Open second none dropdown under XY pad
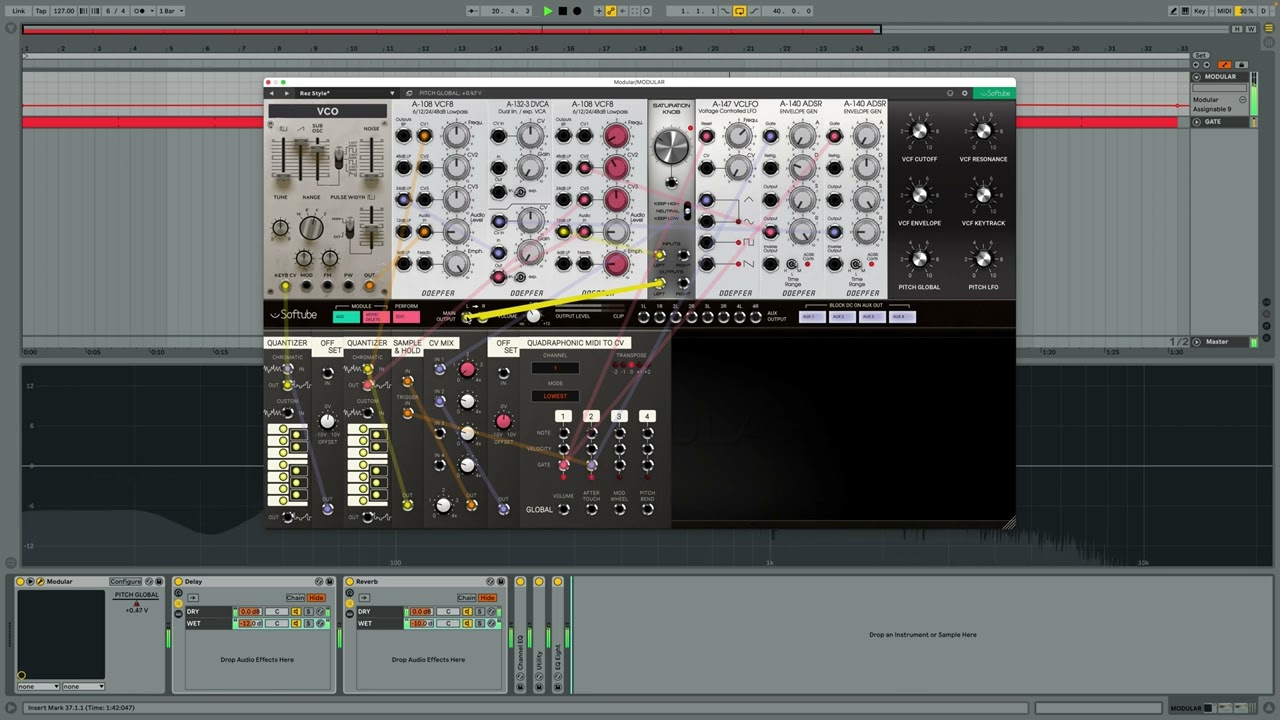Image resolution: width=1280 pixels, height=720 pixels. click(x=83, y=686)
